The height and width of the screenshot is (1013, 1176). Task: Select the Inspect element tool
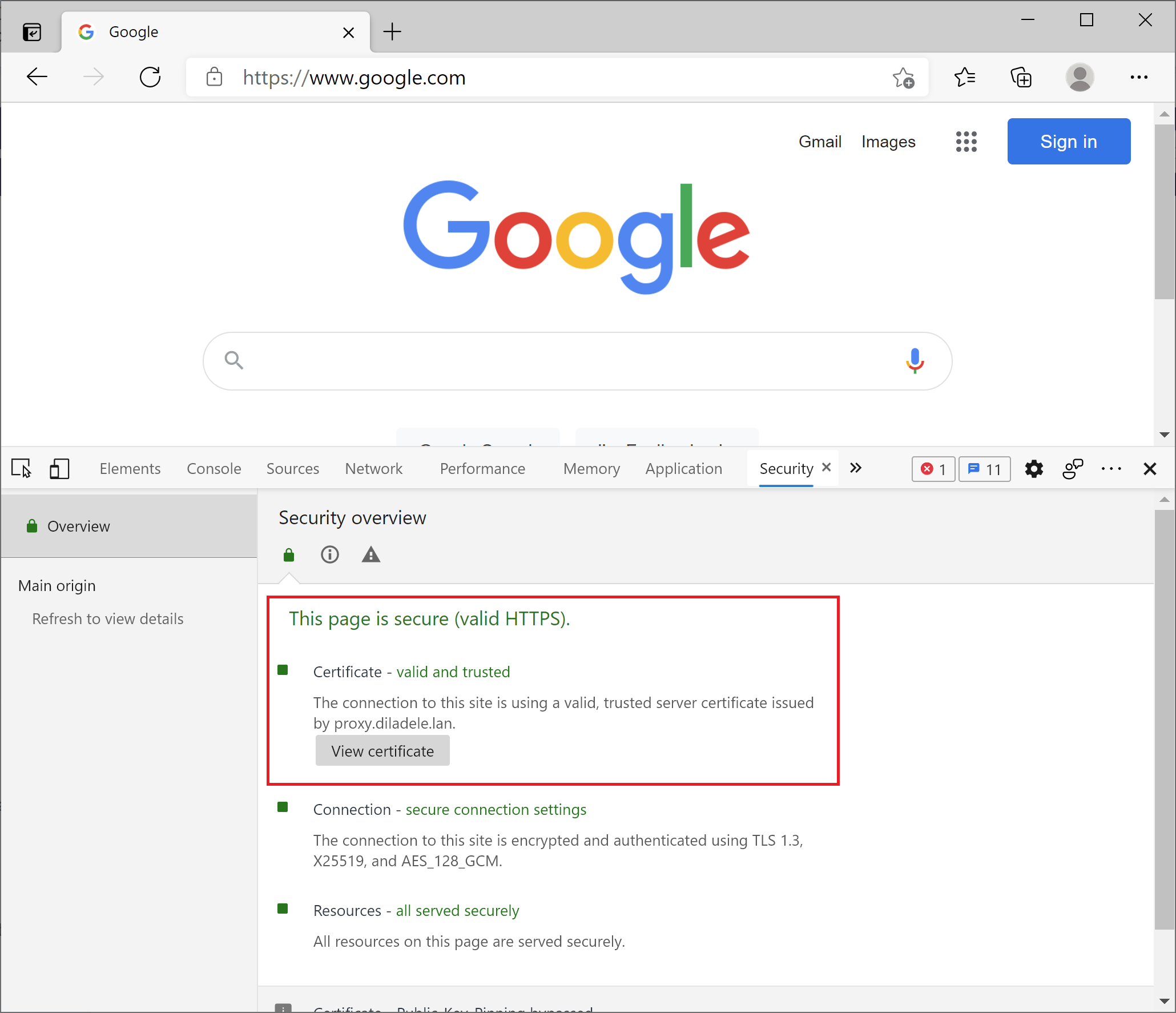pos(22,468)
